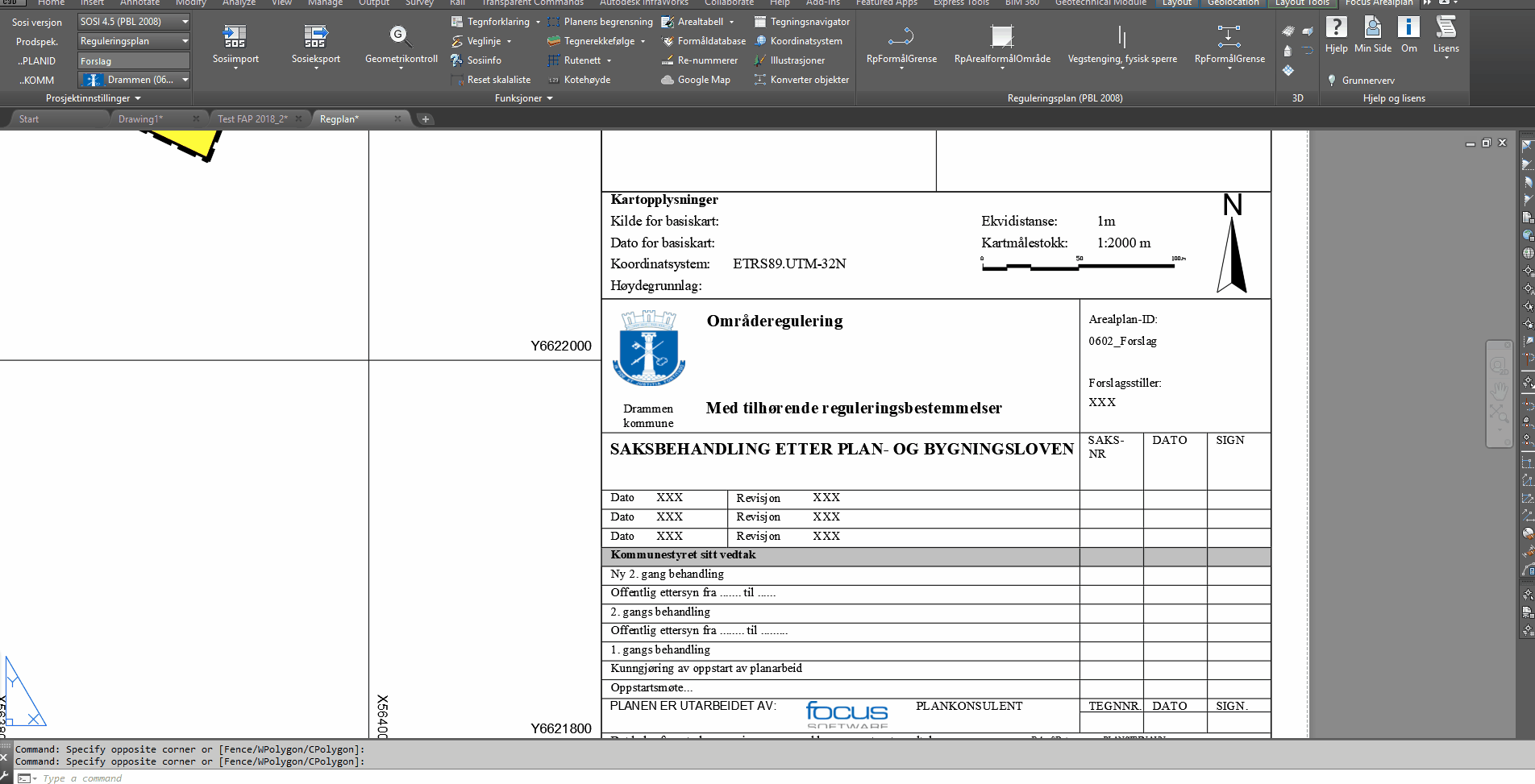The height and width of the screenshot is (784, 1535).
Task: Expand the Prosjektinnstillinger panel
Action: tap(94, 98)
